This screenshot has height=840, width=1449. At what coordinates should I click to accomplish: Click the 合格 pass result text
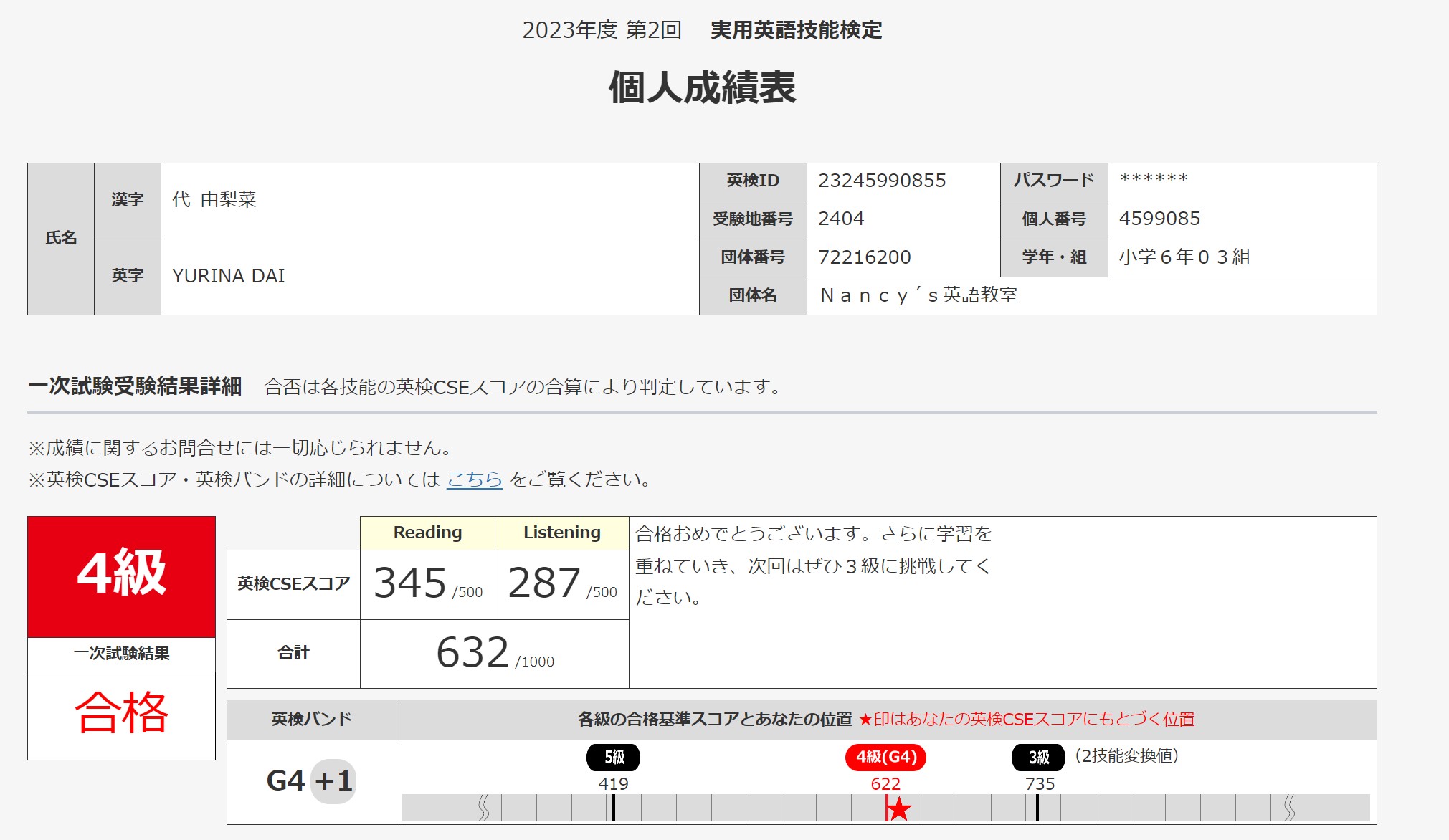coord(121,712)
